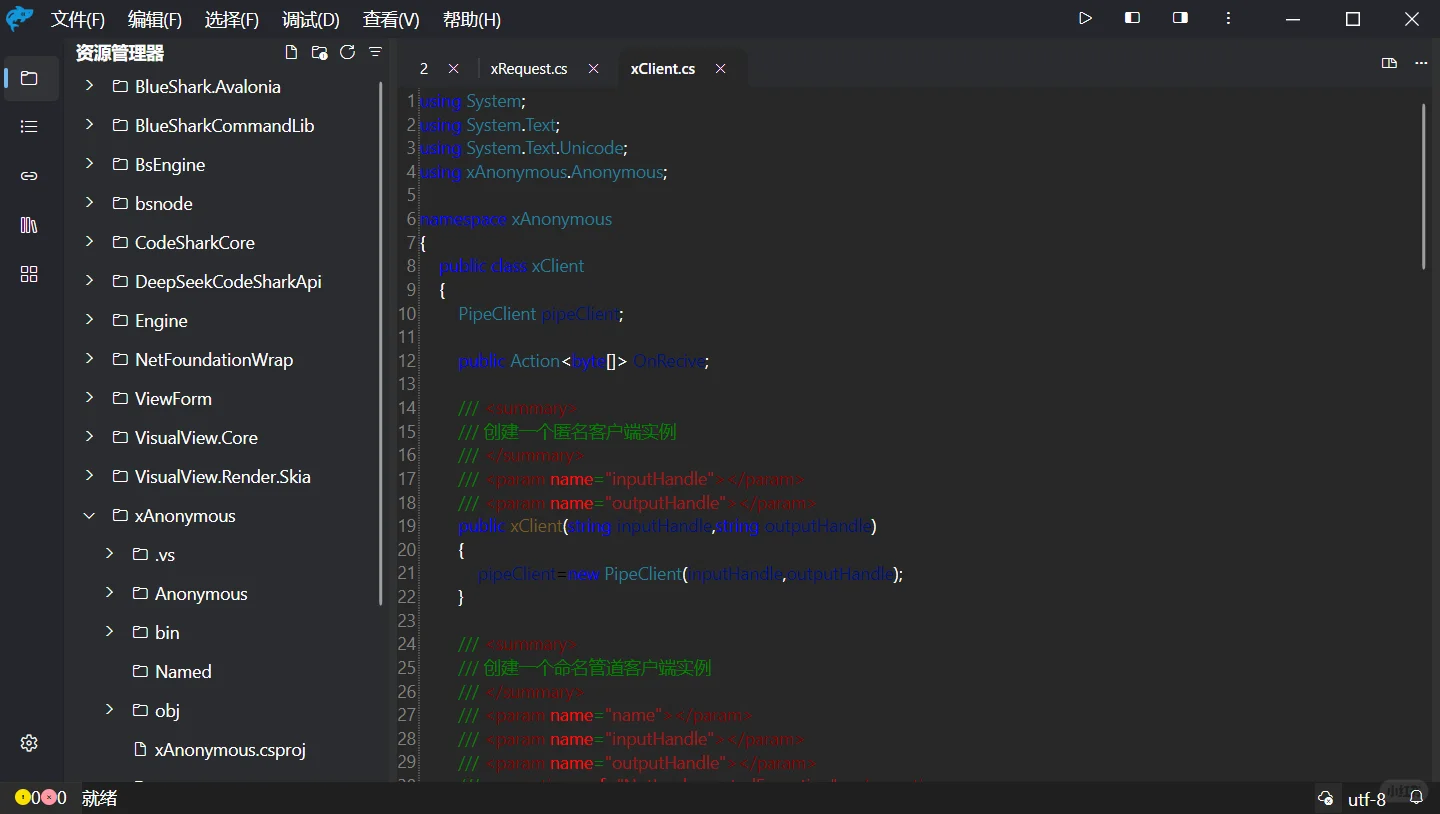Click the editor vertical scrollbar thumb
This screenshot has height=814, width=1440.
tap(1423, 185)
